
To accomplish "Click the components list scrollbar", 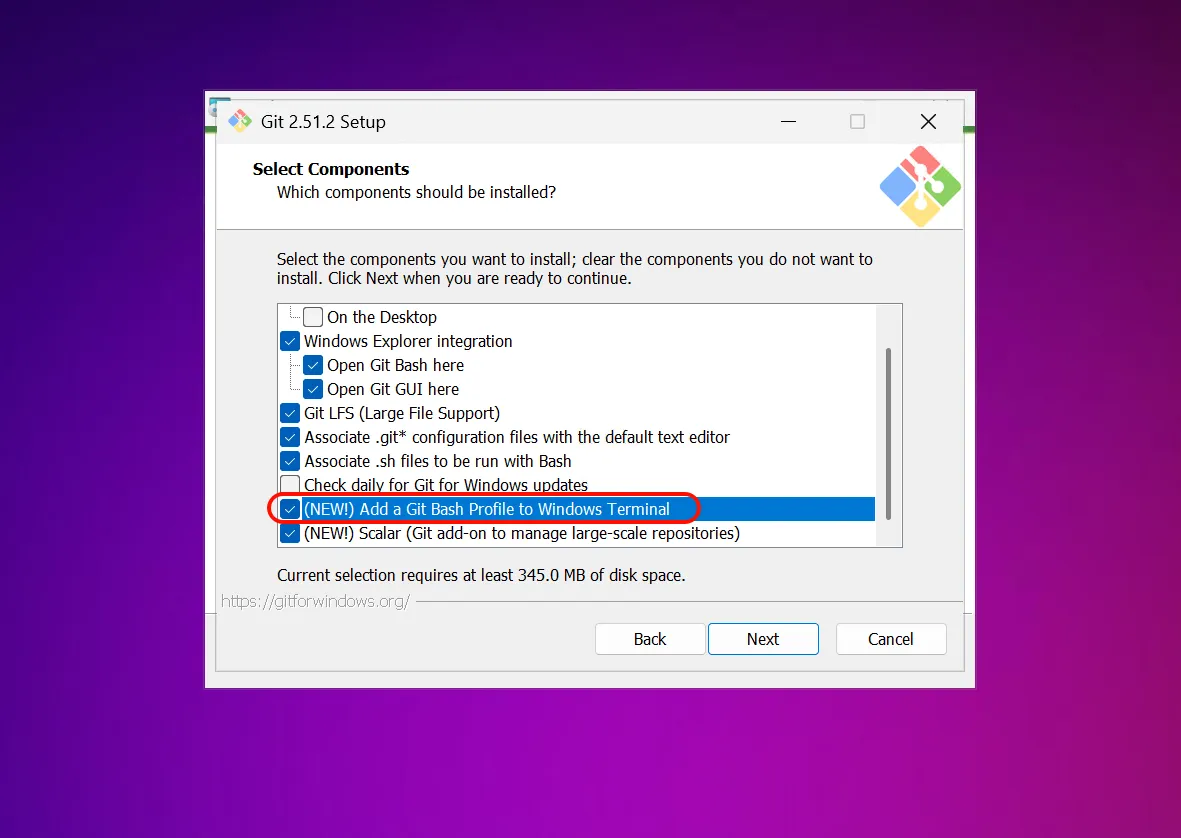I will click(889, 433).
